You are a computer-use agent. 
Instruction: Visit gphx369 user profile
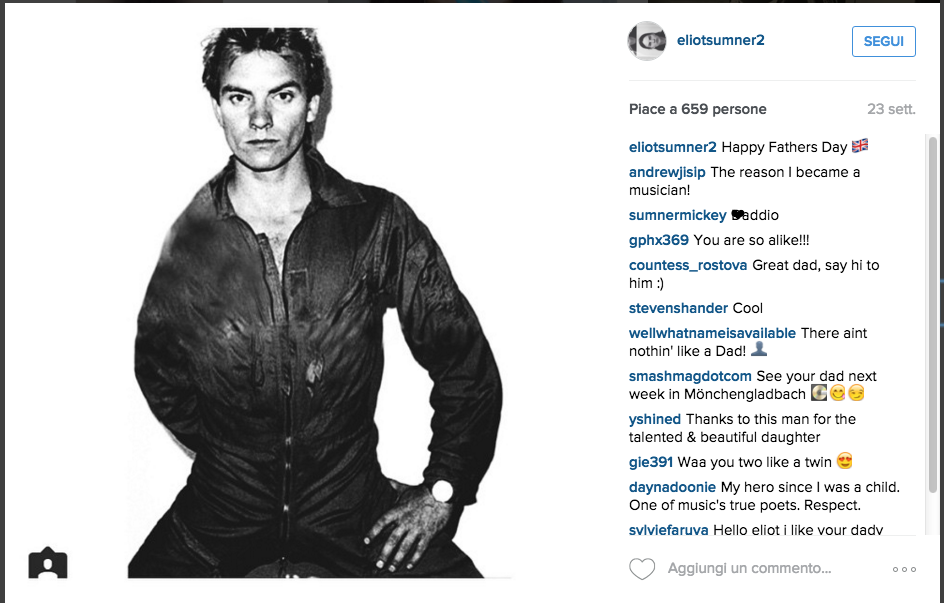click(x=659, y=240)
